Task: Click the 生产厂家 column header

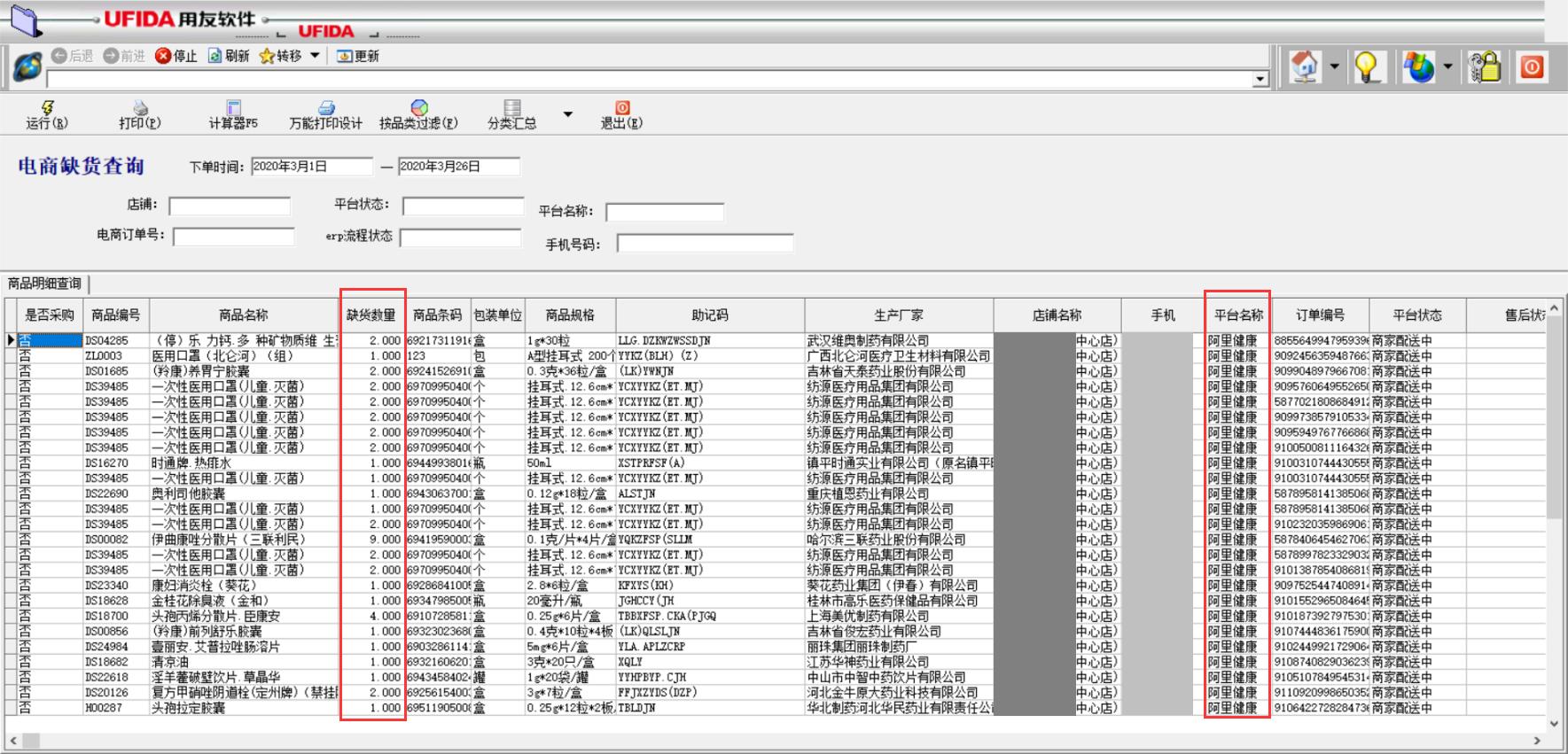Action: pyautogui.click(x=899, y=315)
